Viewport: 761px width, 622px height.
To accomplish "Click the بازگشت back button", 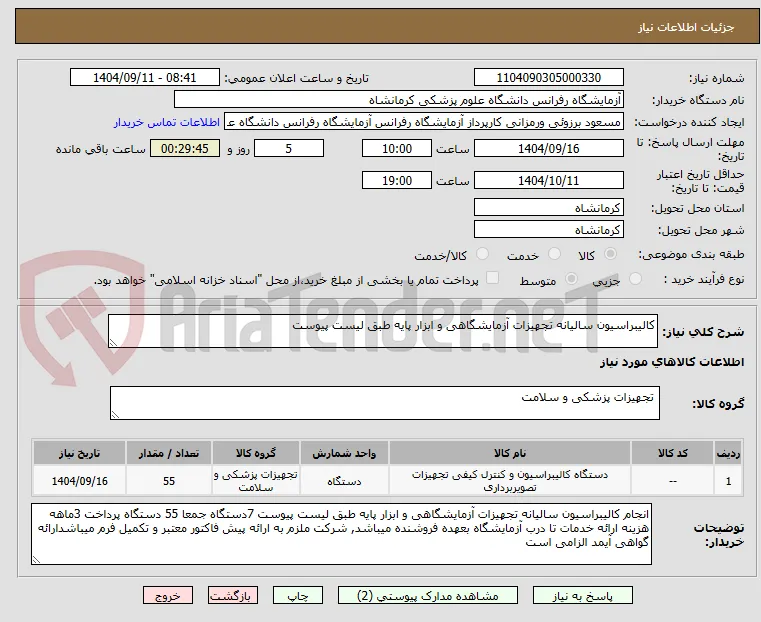I will click(x=233, y=595).
